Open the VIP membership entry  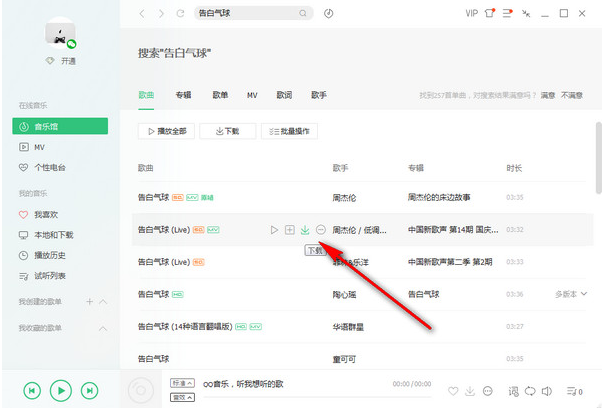pyautogui.click(x=471, y=14)
